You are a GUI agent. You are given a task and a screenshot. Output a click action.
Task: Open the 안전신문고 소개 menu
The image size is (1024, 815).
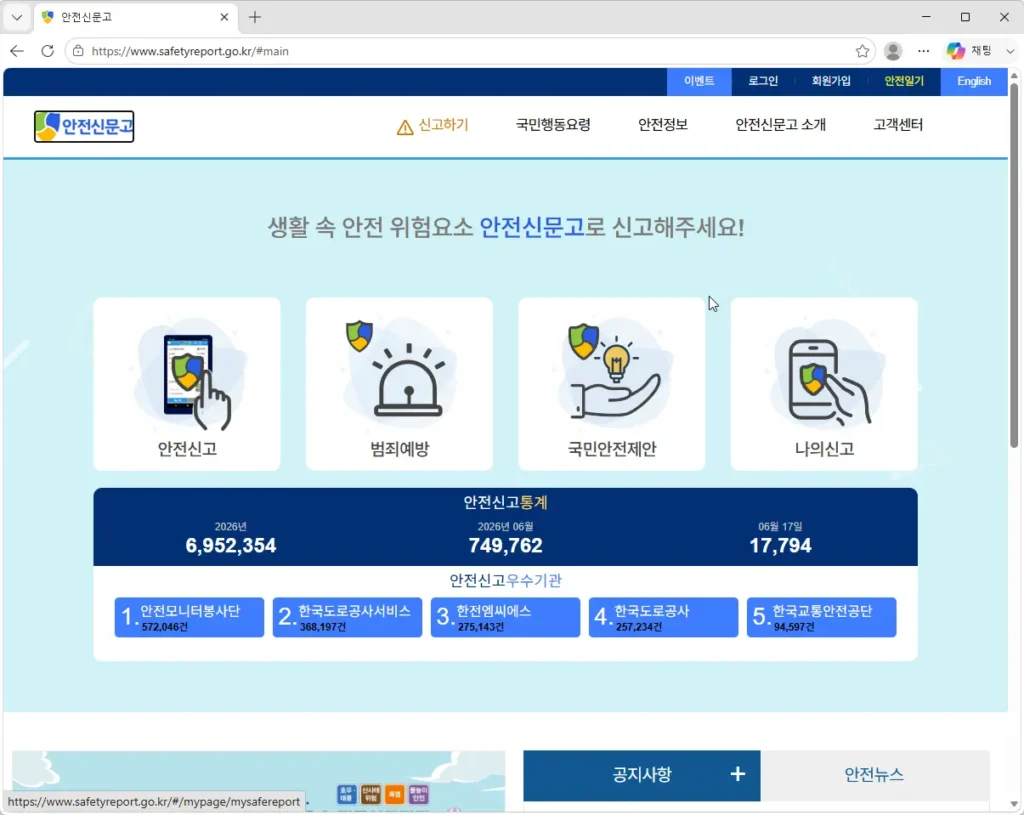coord(780,125)
